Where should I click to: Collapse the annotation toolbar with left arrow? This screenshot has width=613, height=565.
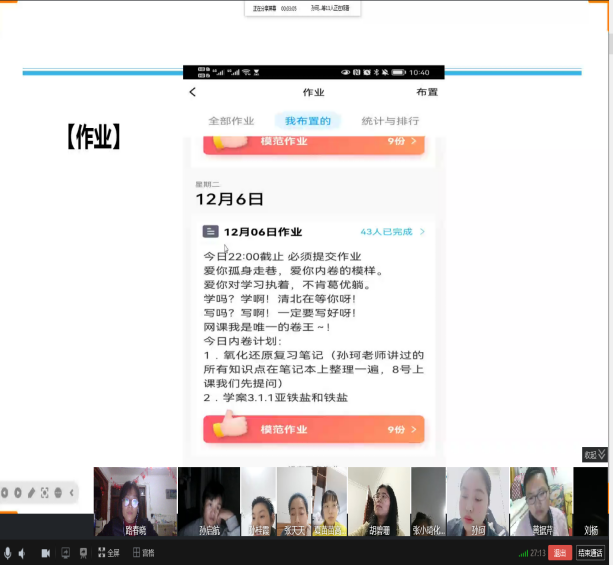pos(71,493)
